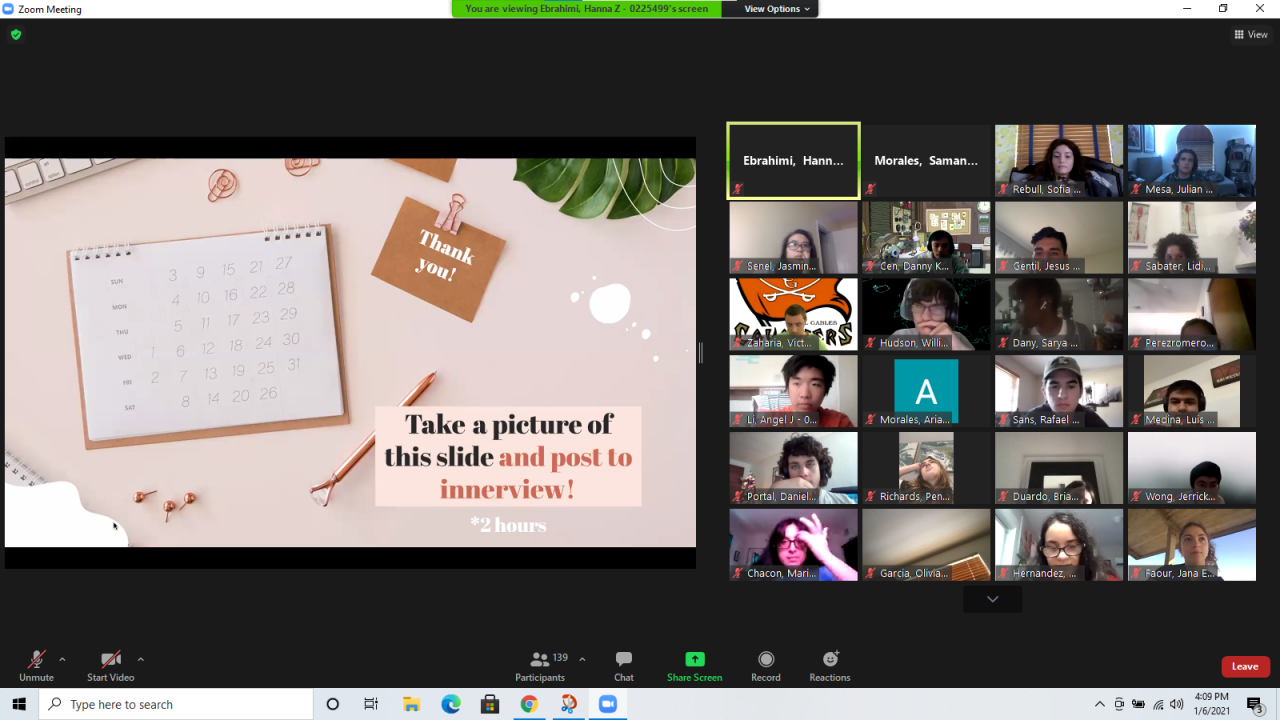
Task: Select the Hernandez video tile
Action: pyautogui.click(x=1059, y=545)
